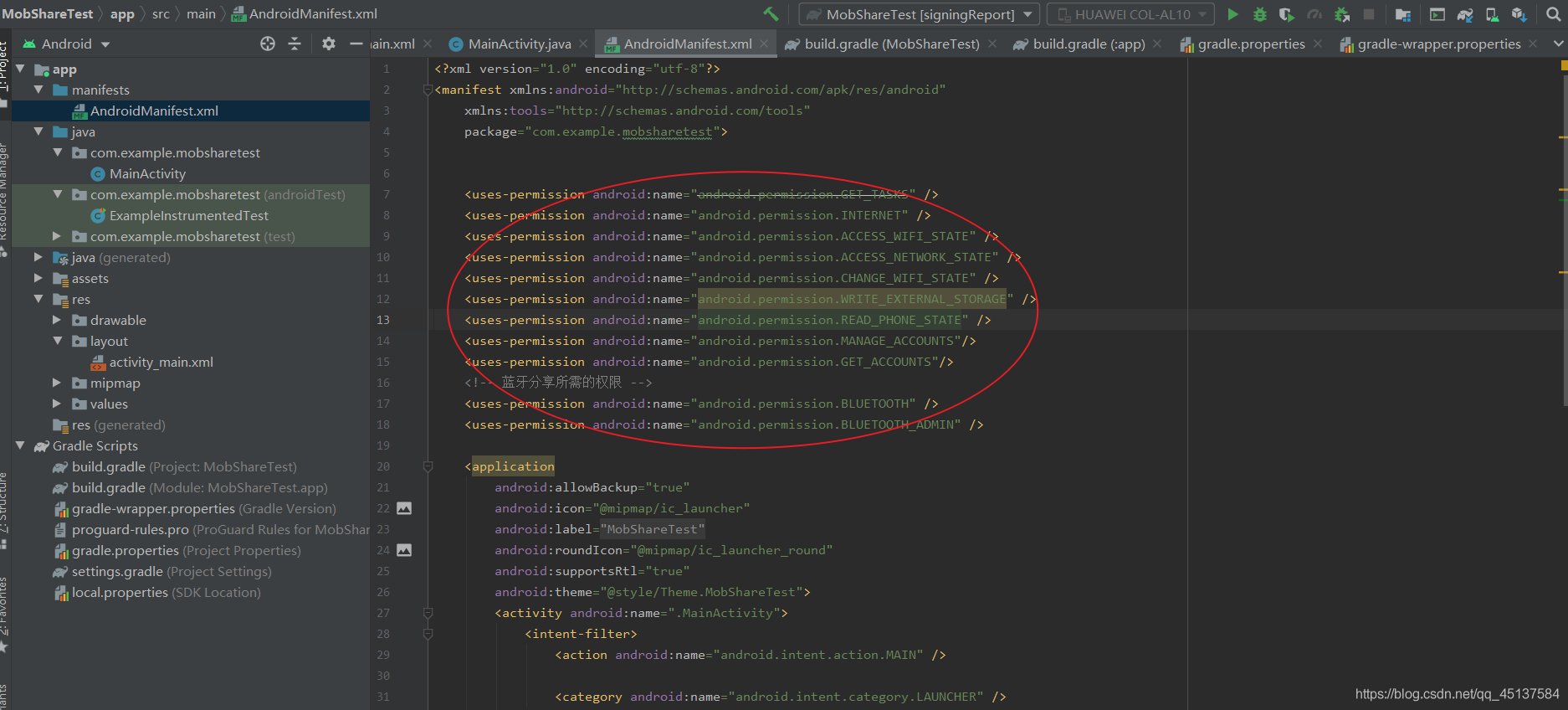Click gutter image icon on line 22
Screen dimensions: 1568x710
click(404, 508)
